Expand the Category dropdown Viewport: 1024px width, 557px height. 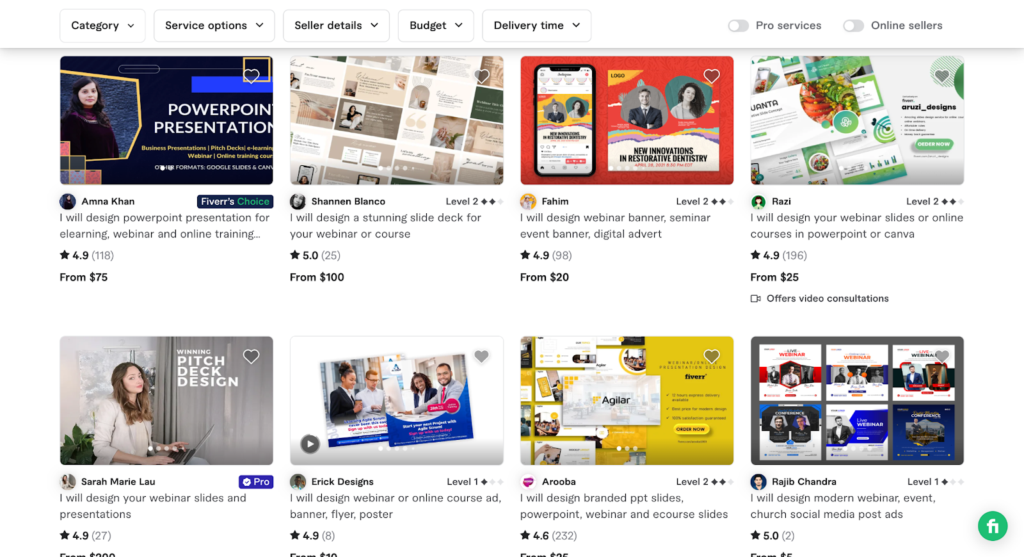[103, 25]
